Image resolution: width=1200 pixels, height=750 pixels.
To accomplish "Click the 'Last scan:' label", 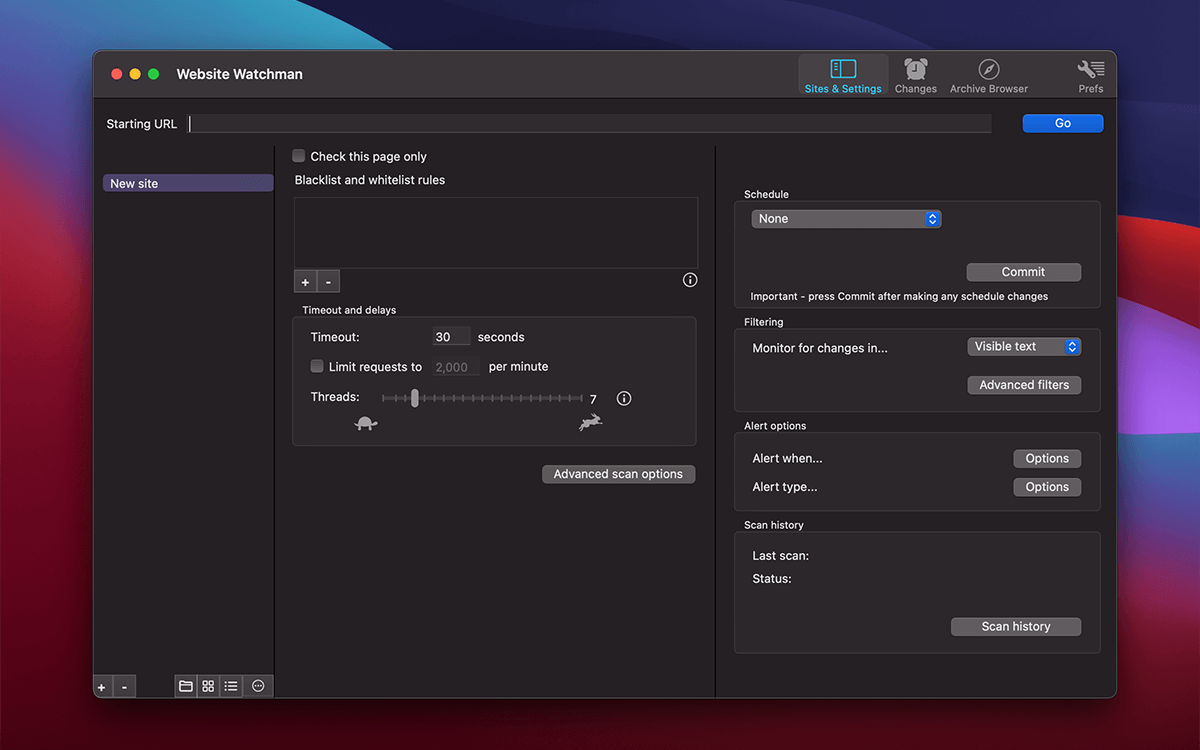I will tap(781, 556).
